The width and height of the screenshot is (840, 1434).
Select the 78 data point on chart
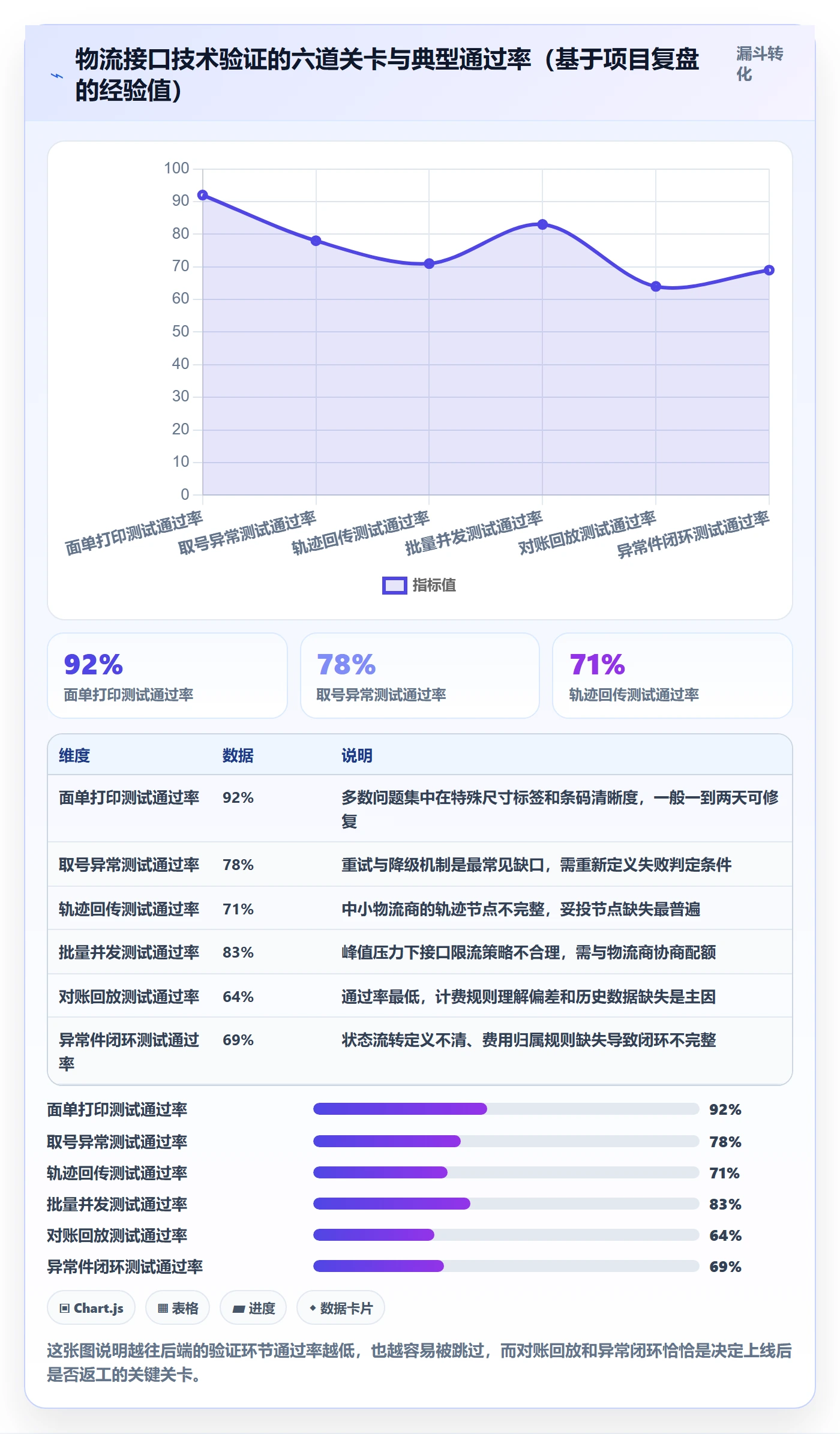coord(316,241)
